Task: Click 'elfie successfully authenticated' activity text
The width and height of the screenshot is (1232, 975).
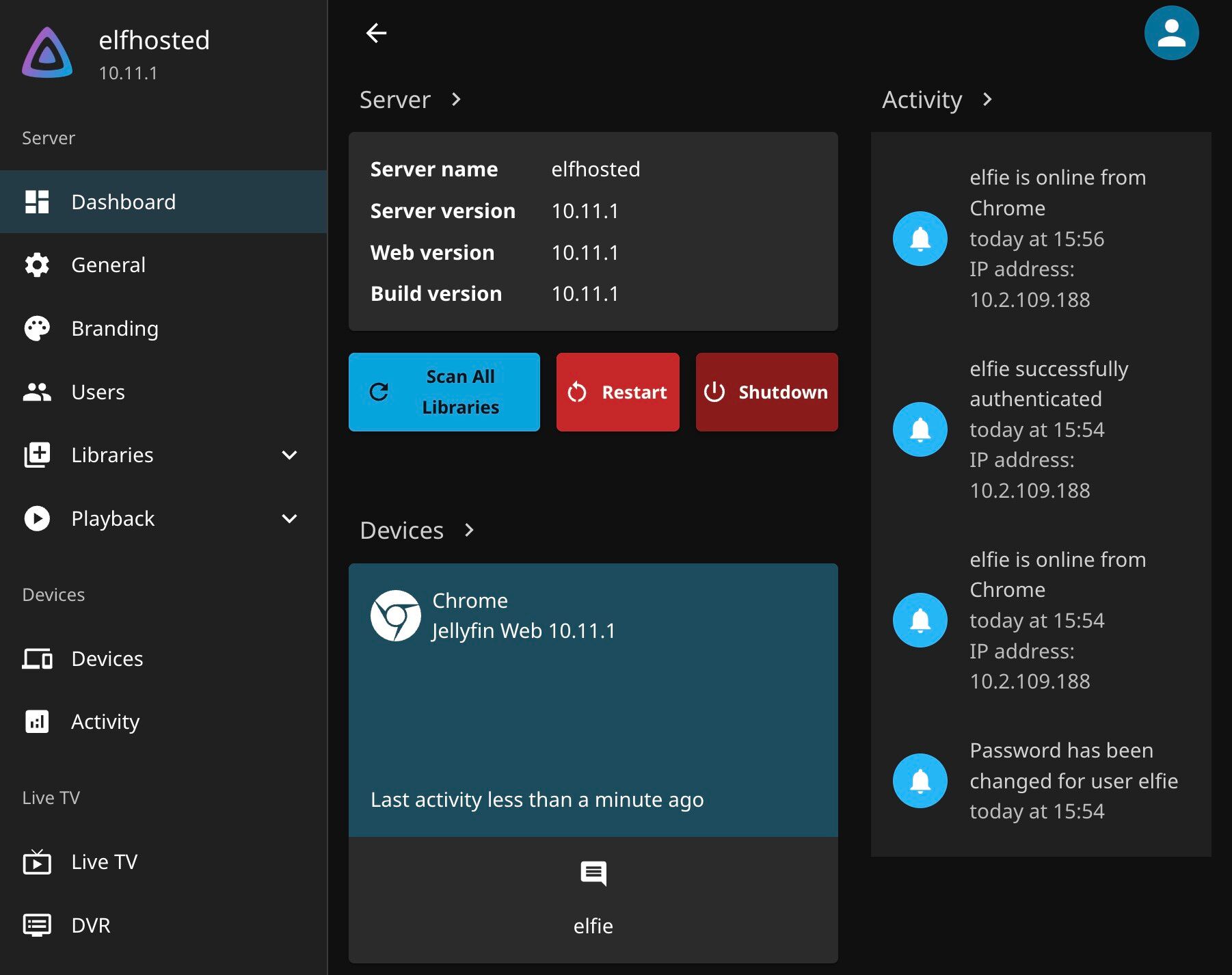Action: tap(1049, 384)
